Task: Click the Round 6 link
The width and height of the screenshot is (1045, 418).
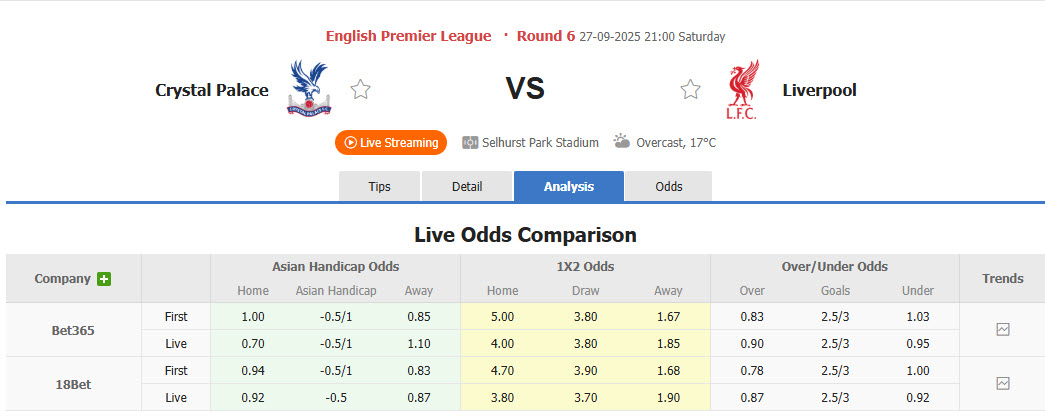Action: coord(546,36)
